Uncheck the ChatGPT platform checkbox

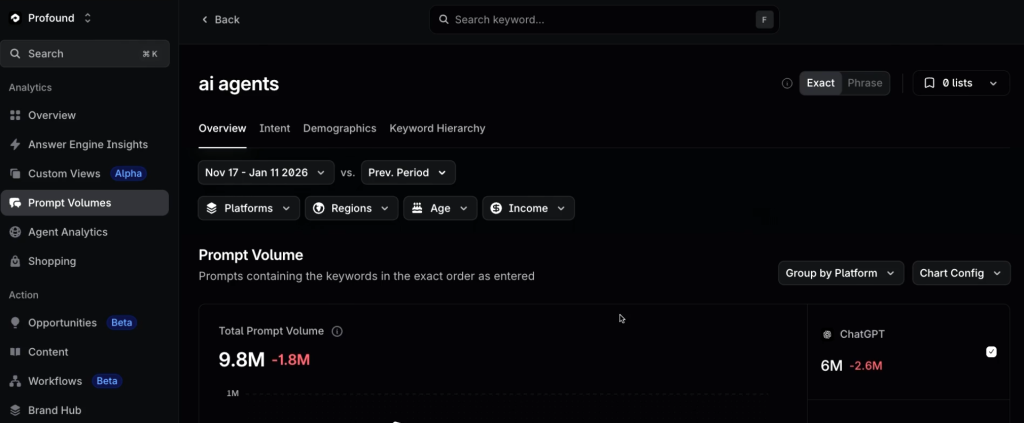pos(991,352)
